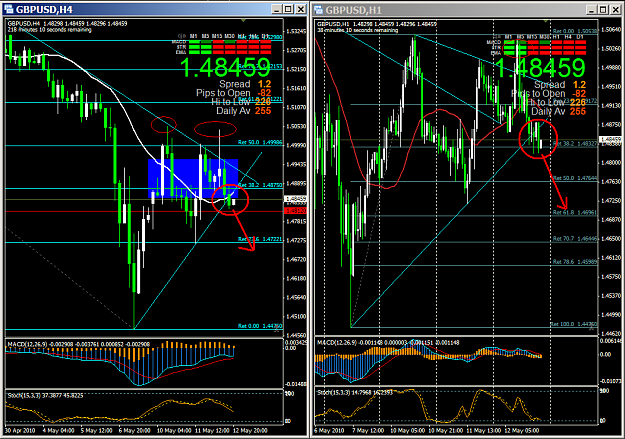Screen dimensions: 625x439
Task: Click the chart shift triangle in H1 chart
Action: tap(546, 20)
